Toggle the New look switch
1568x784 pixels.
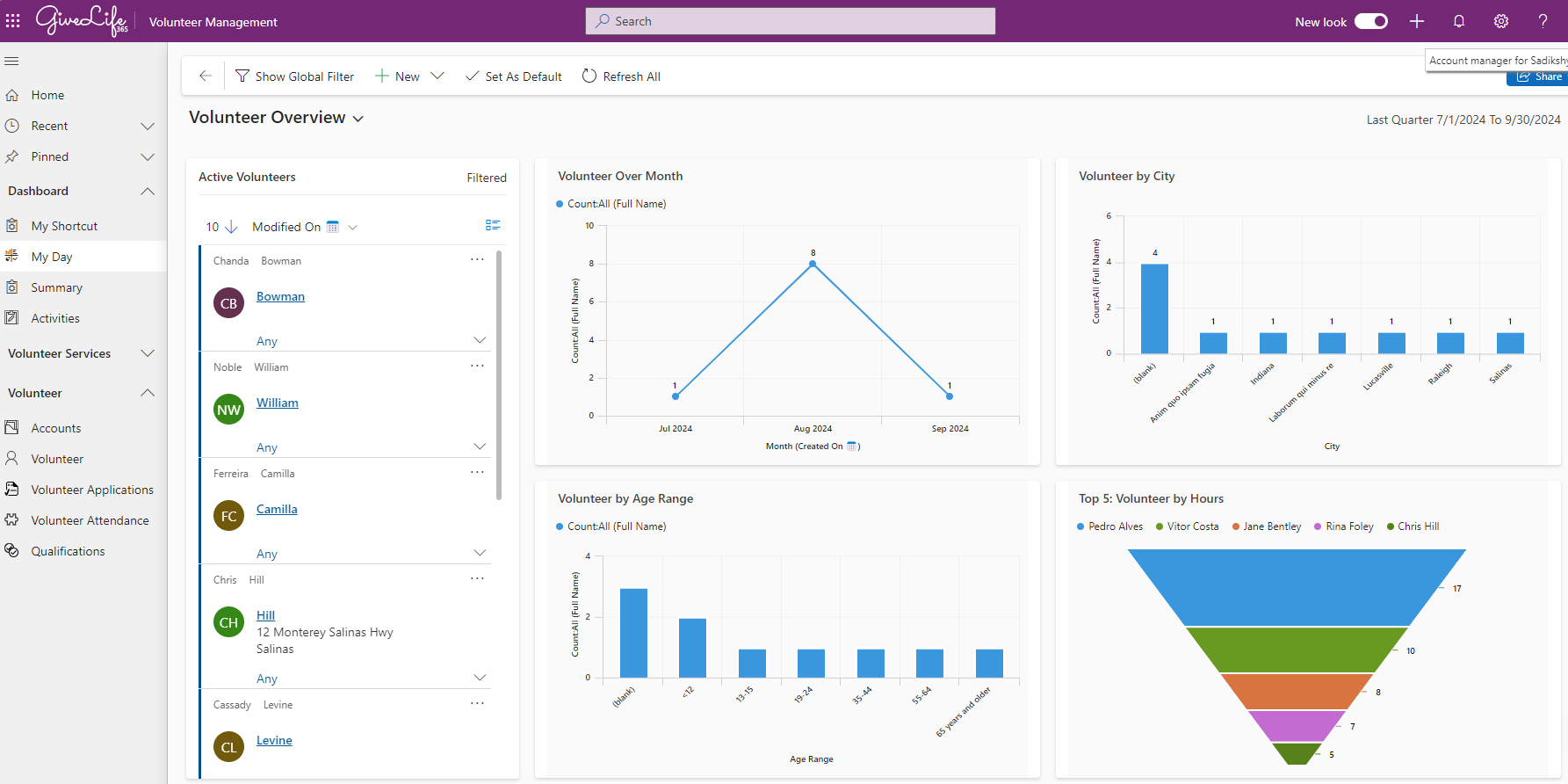[x=1370, y=21]
